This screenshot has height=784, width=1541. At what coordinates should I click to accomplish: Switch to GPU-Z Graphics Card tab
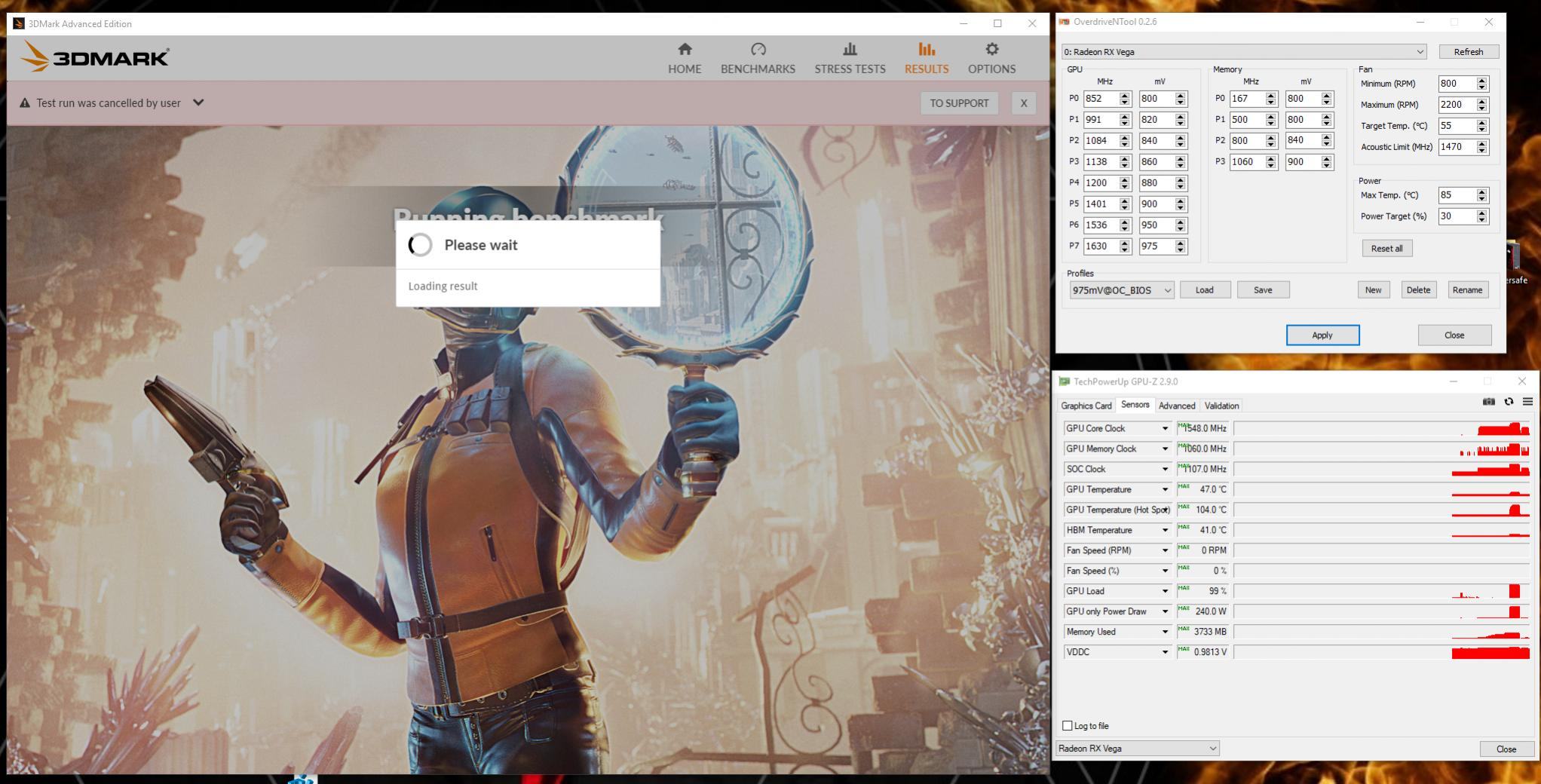1086,406
